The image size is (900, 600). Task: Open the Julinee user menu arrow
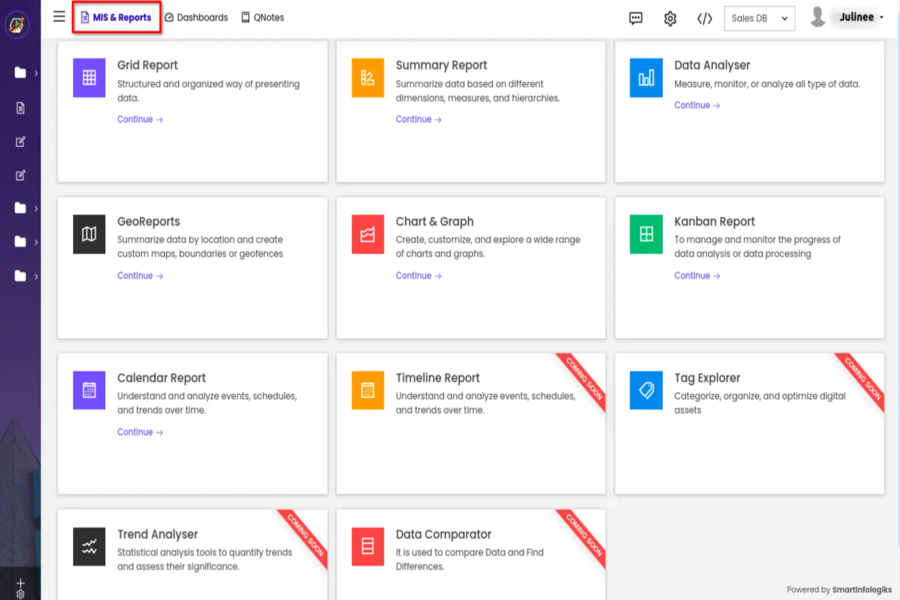(882, 17)
